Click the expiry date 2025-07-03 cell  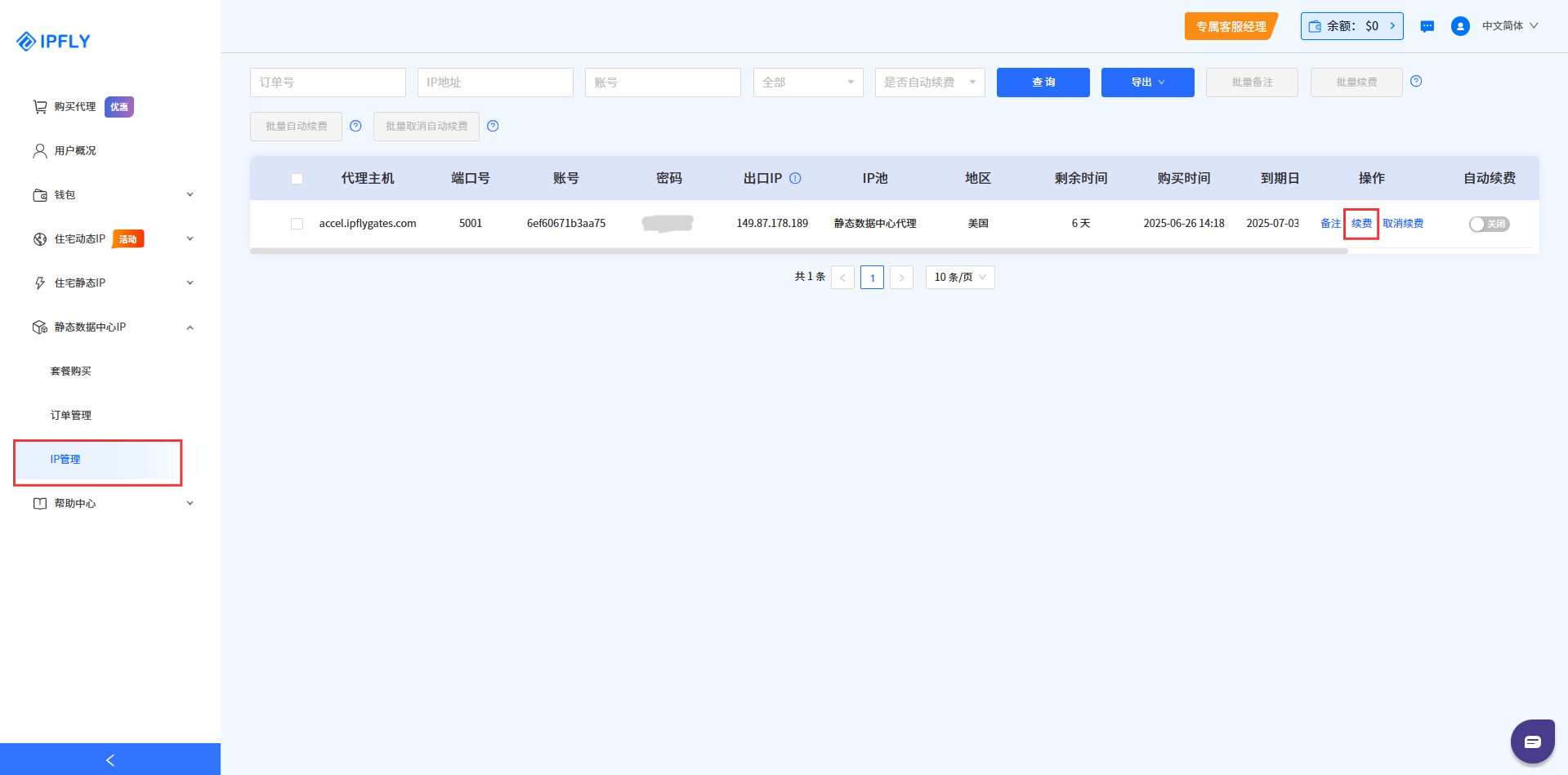click(1272, 224)
